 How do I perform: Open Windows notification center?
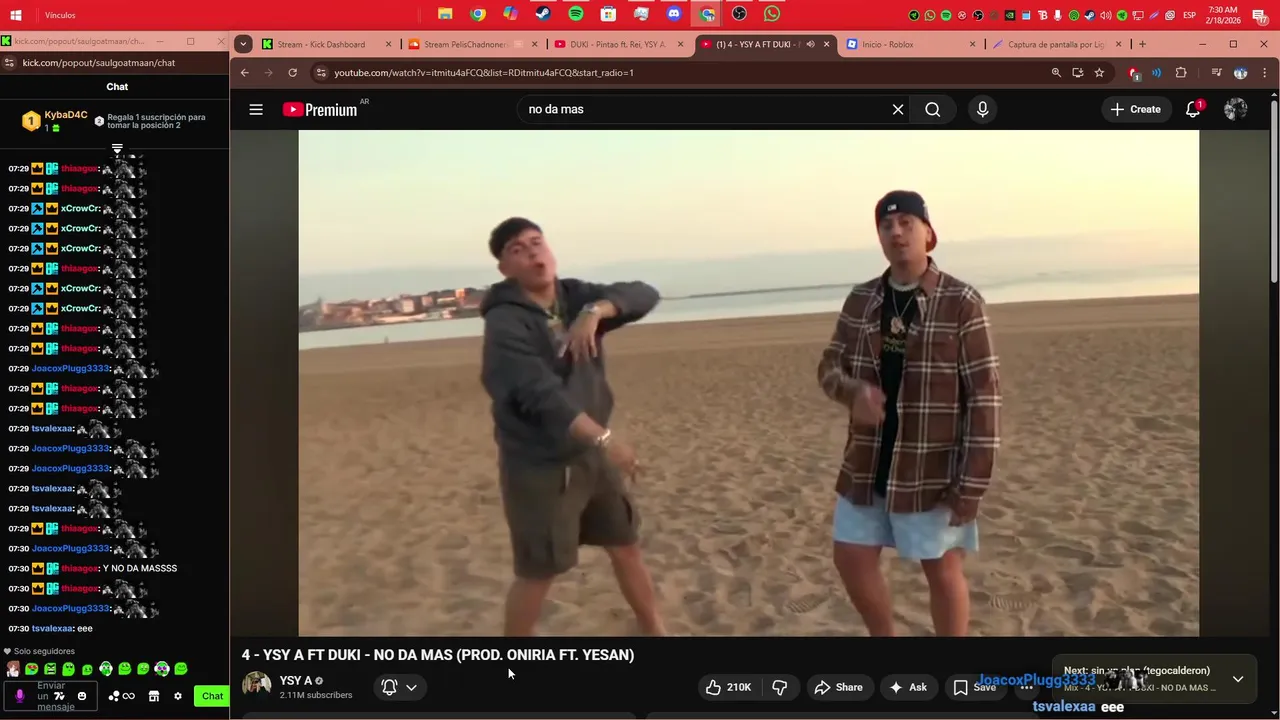1260,15
